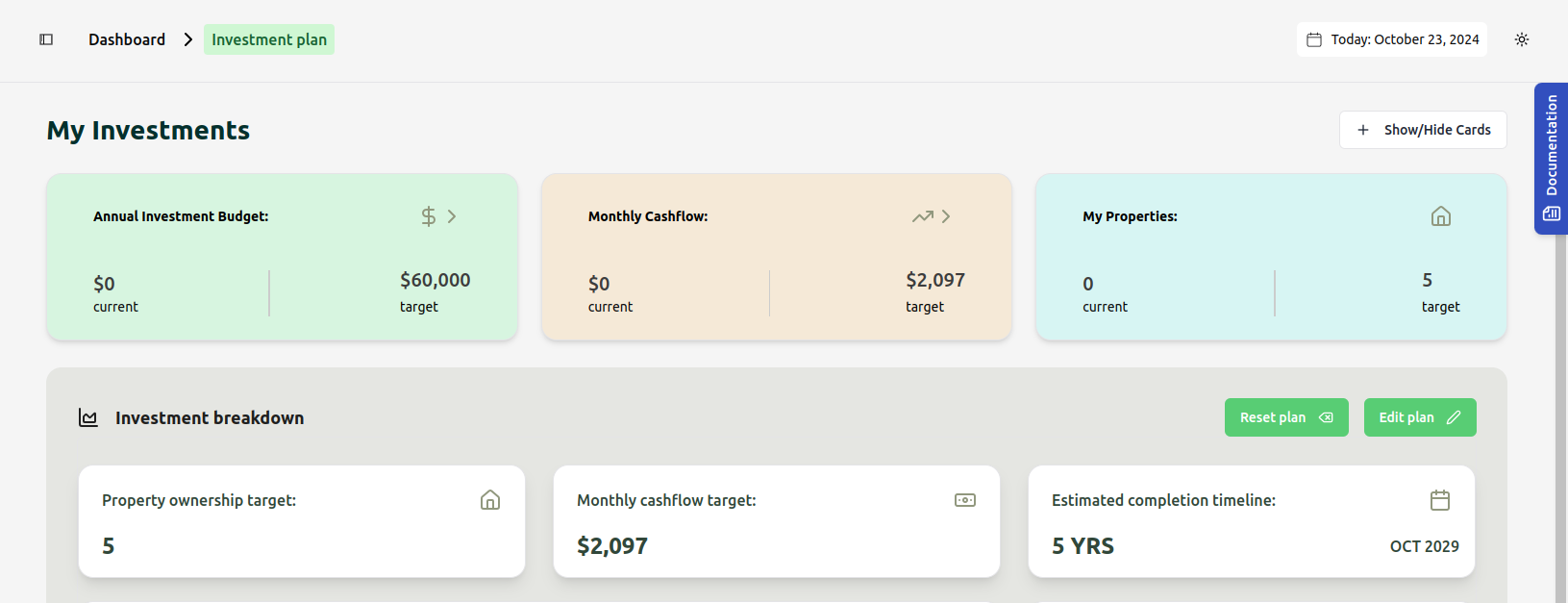Switch the light/dark theme sun icon

[x=1522, y=39]
